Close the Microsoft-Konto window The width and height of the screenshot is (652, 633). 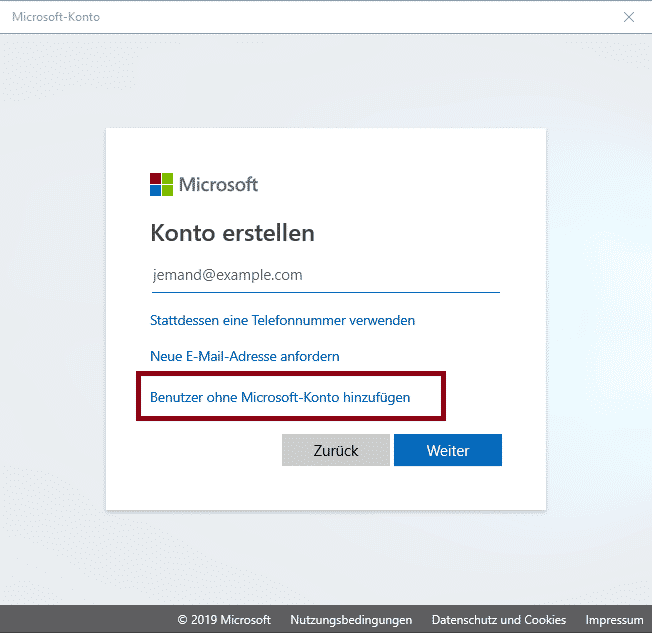[629, 17]
